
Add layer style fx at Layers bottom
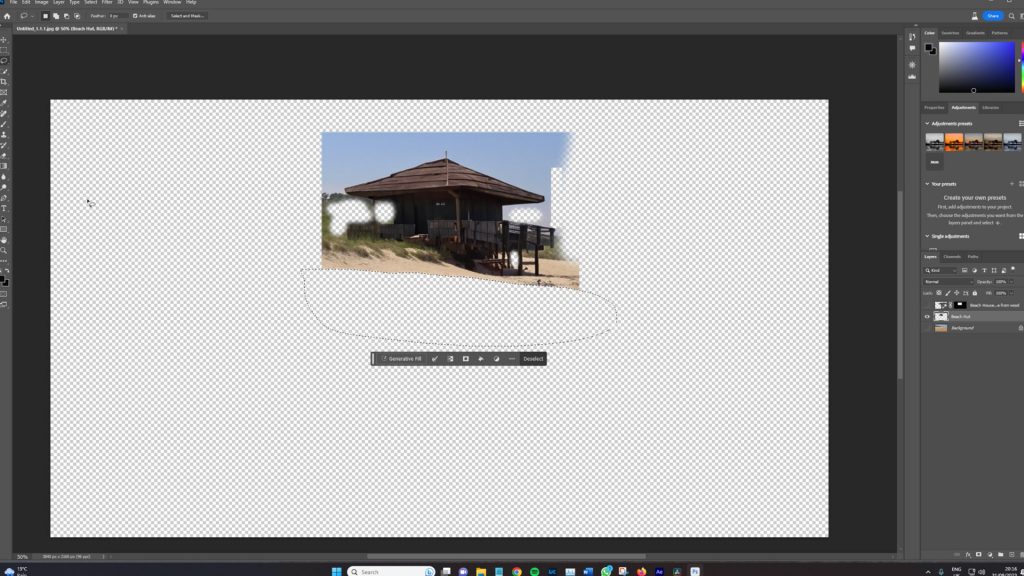click(968, 554)
